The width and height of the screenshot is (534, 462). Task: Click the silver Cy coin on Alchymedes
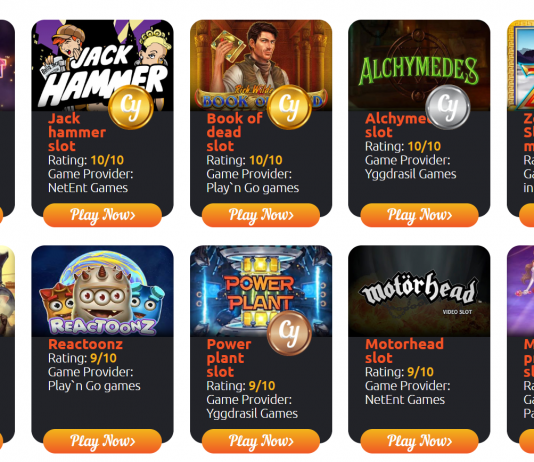447,107
